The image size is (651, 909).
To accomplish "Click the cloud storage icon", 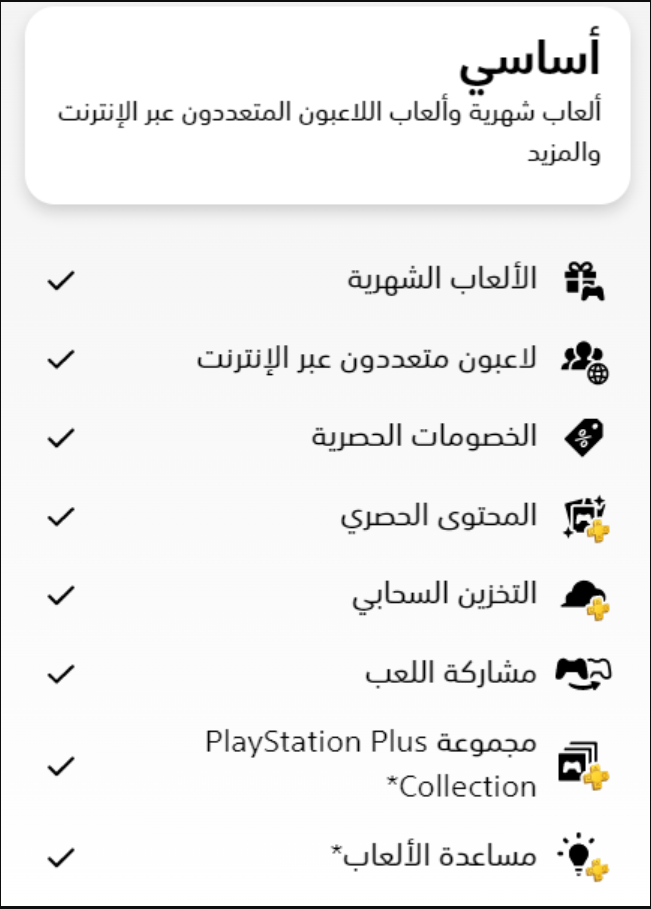I will pos(585,599).
